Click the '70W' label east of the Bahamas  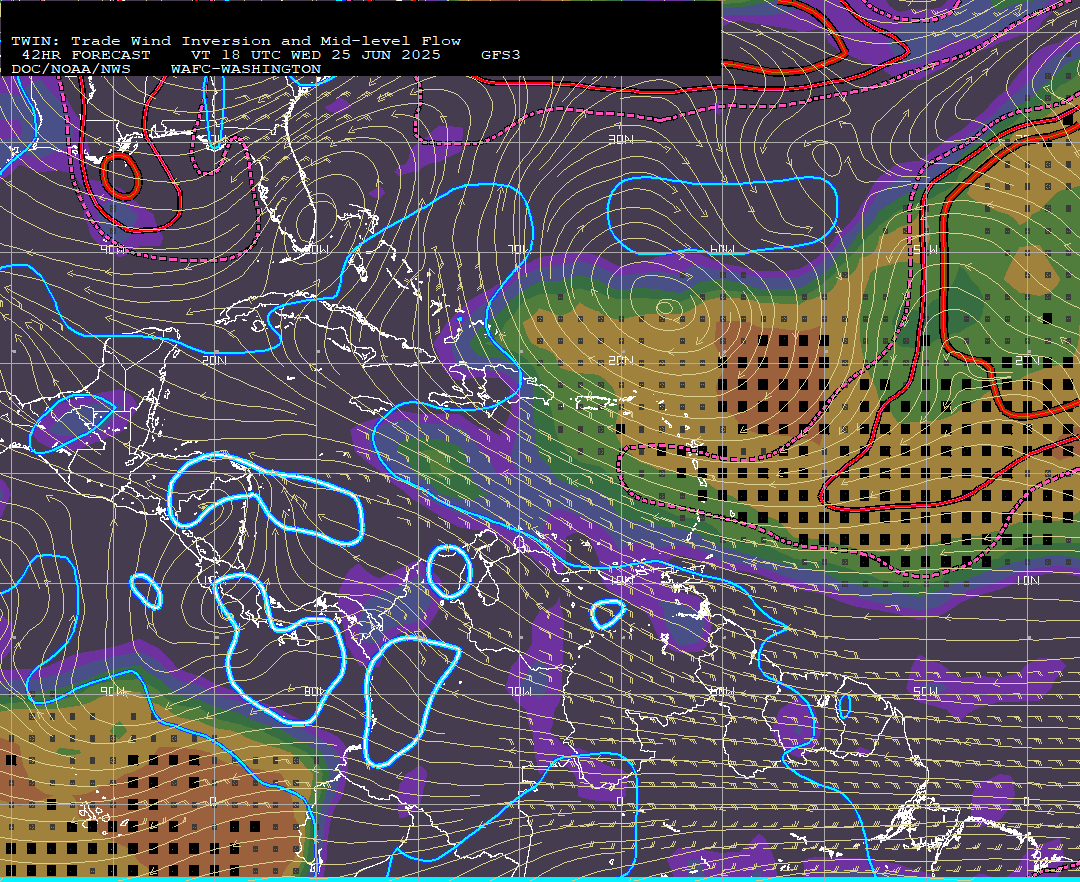pos(519,249)
